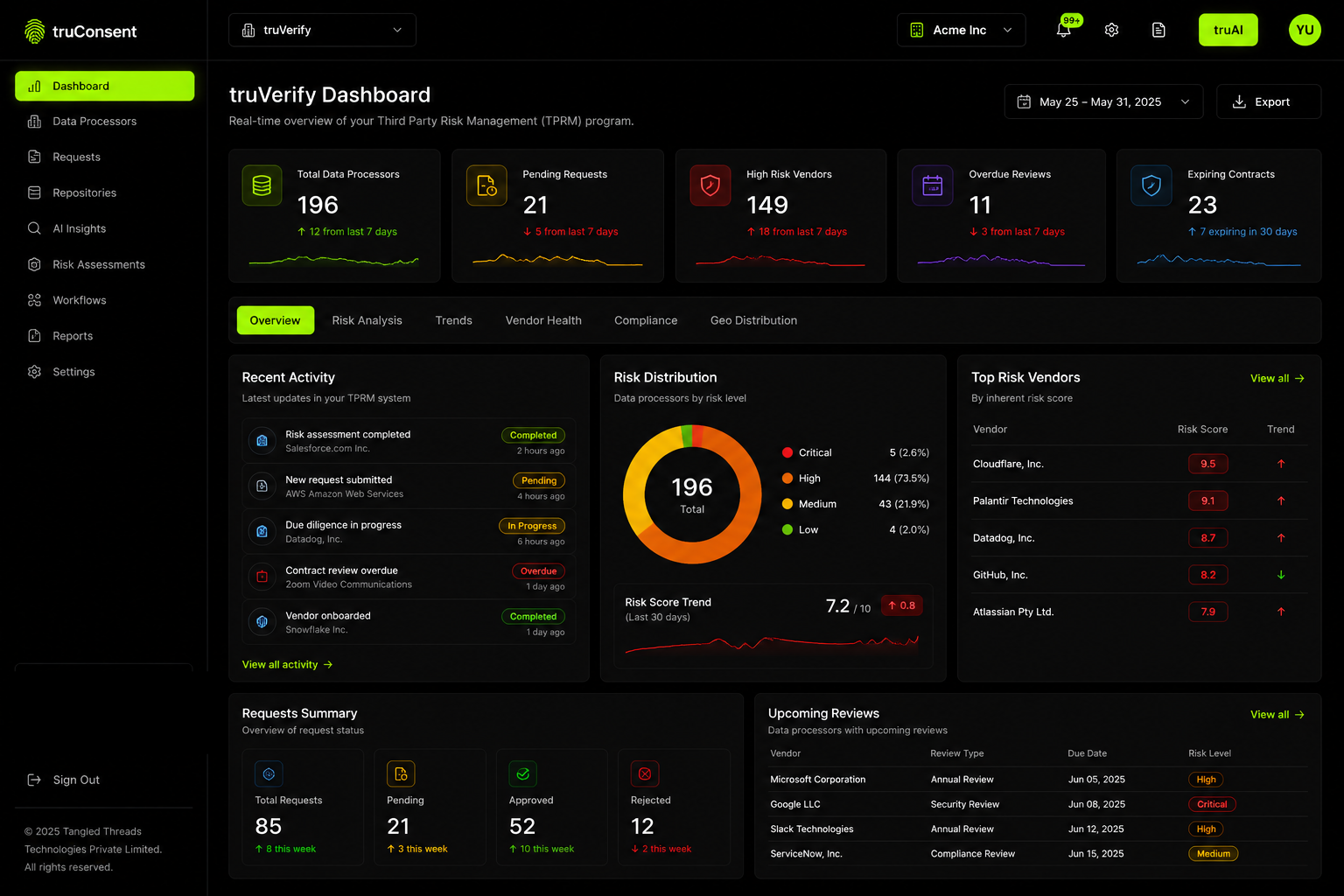Click the AWS new request activity icon
The height and width of the screenshot is (896, 1344).
tap(262, 486)
